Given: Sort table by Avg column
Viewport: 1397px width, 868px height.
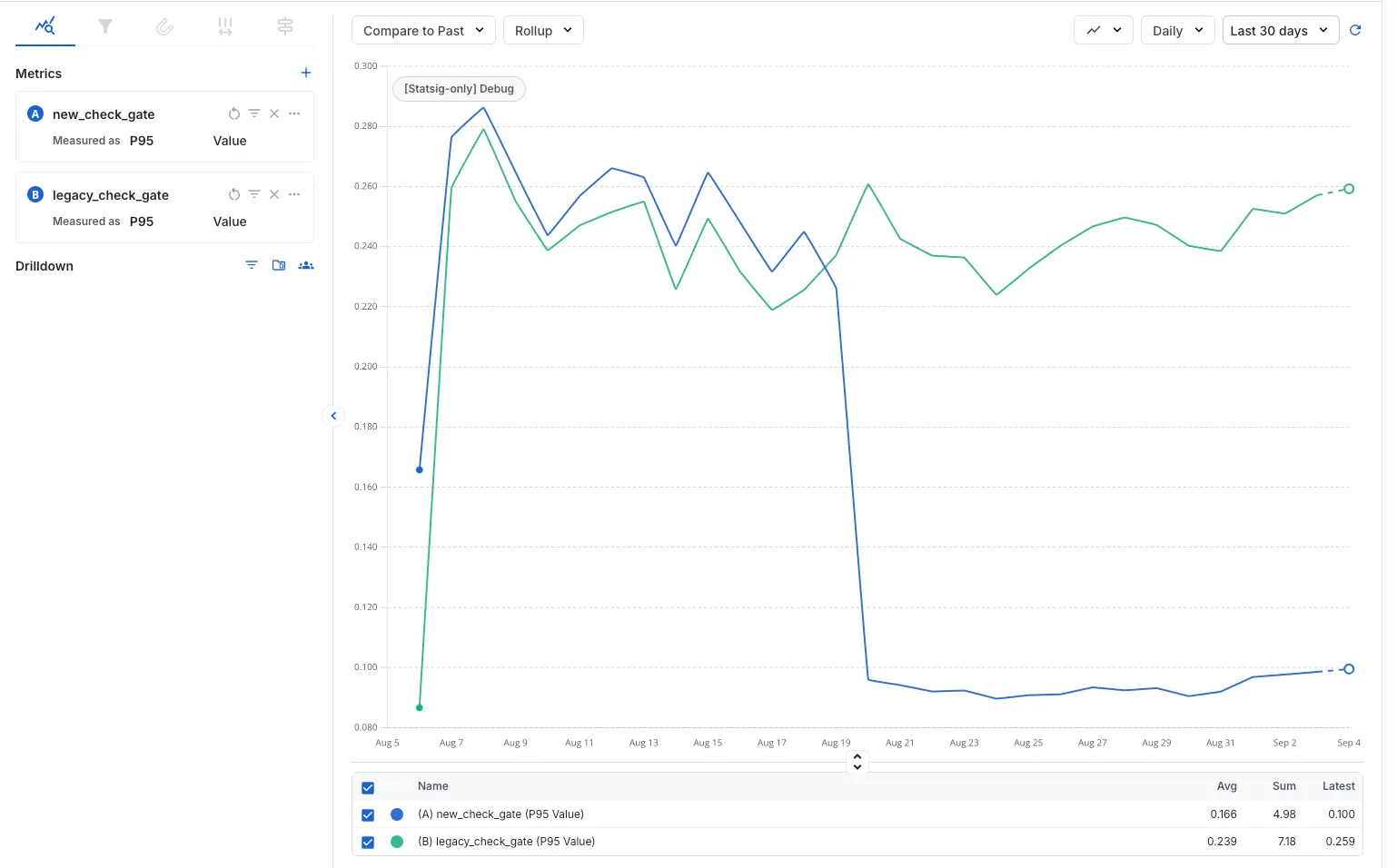Looking at the screenshot, I should 1226,786.
